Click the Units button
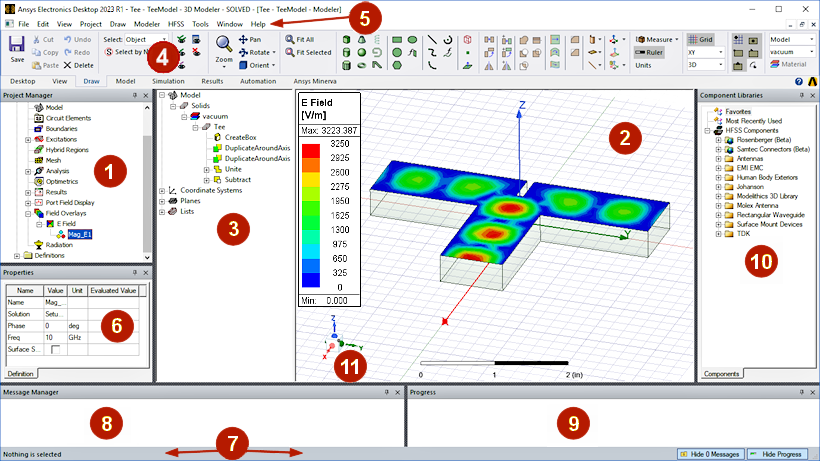820x461 pixels. 643,65
